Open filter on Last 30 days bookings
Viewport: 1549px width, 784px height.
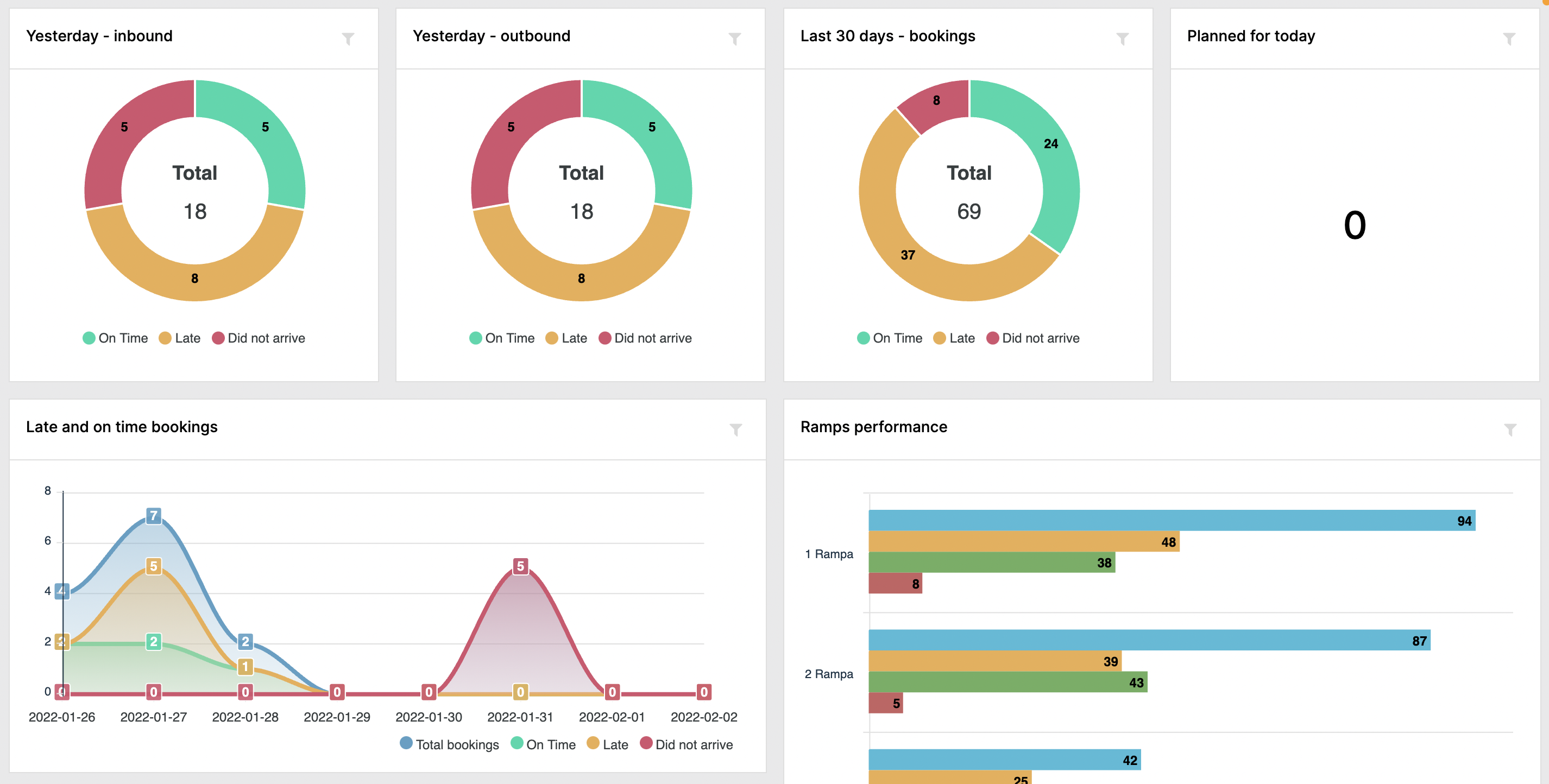[x=1122, y=39]
